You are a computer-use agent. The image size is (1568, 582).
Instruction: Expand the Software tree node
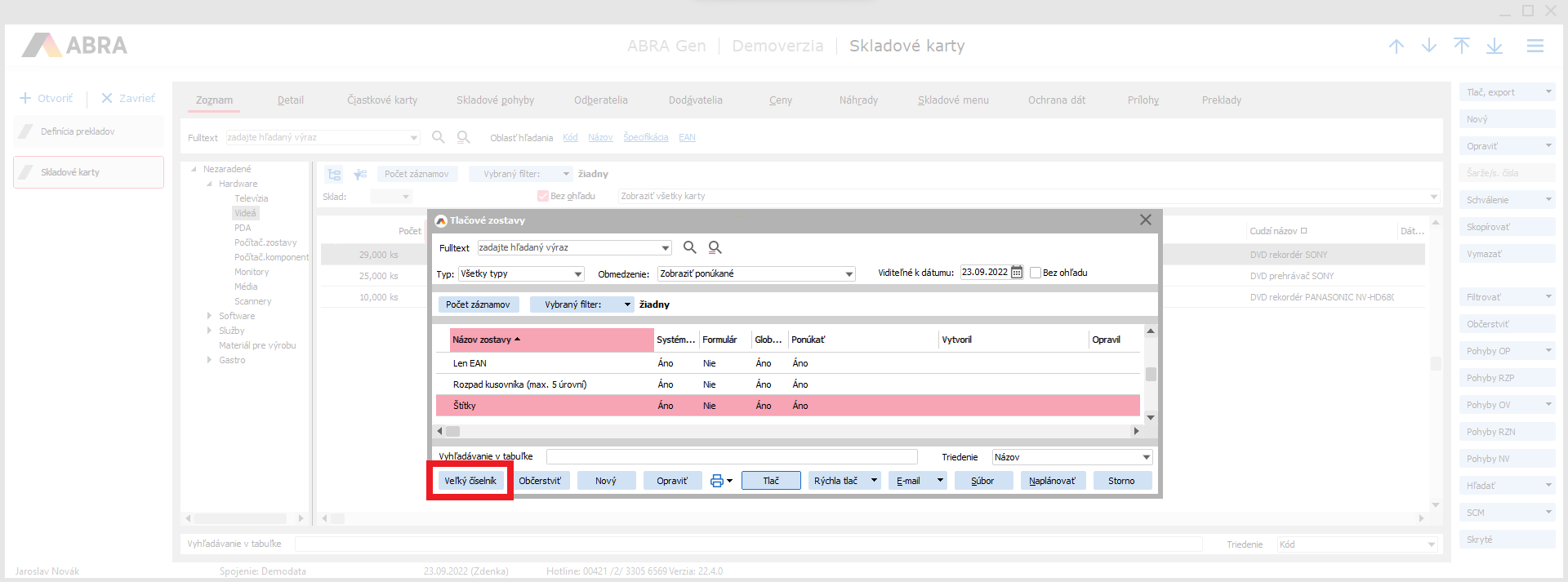pos(209,316)
